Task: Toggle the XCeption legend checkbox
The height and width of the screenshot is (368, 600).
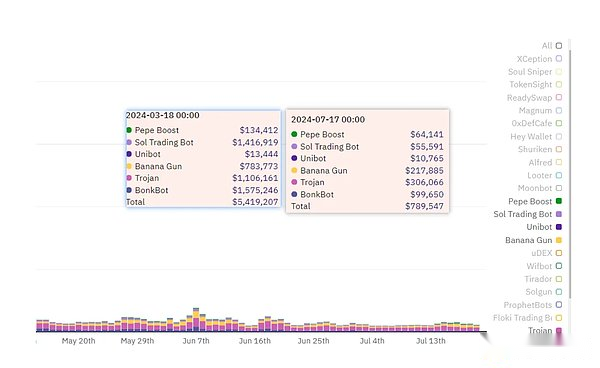Action: click(559, 59)
